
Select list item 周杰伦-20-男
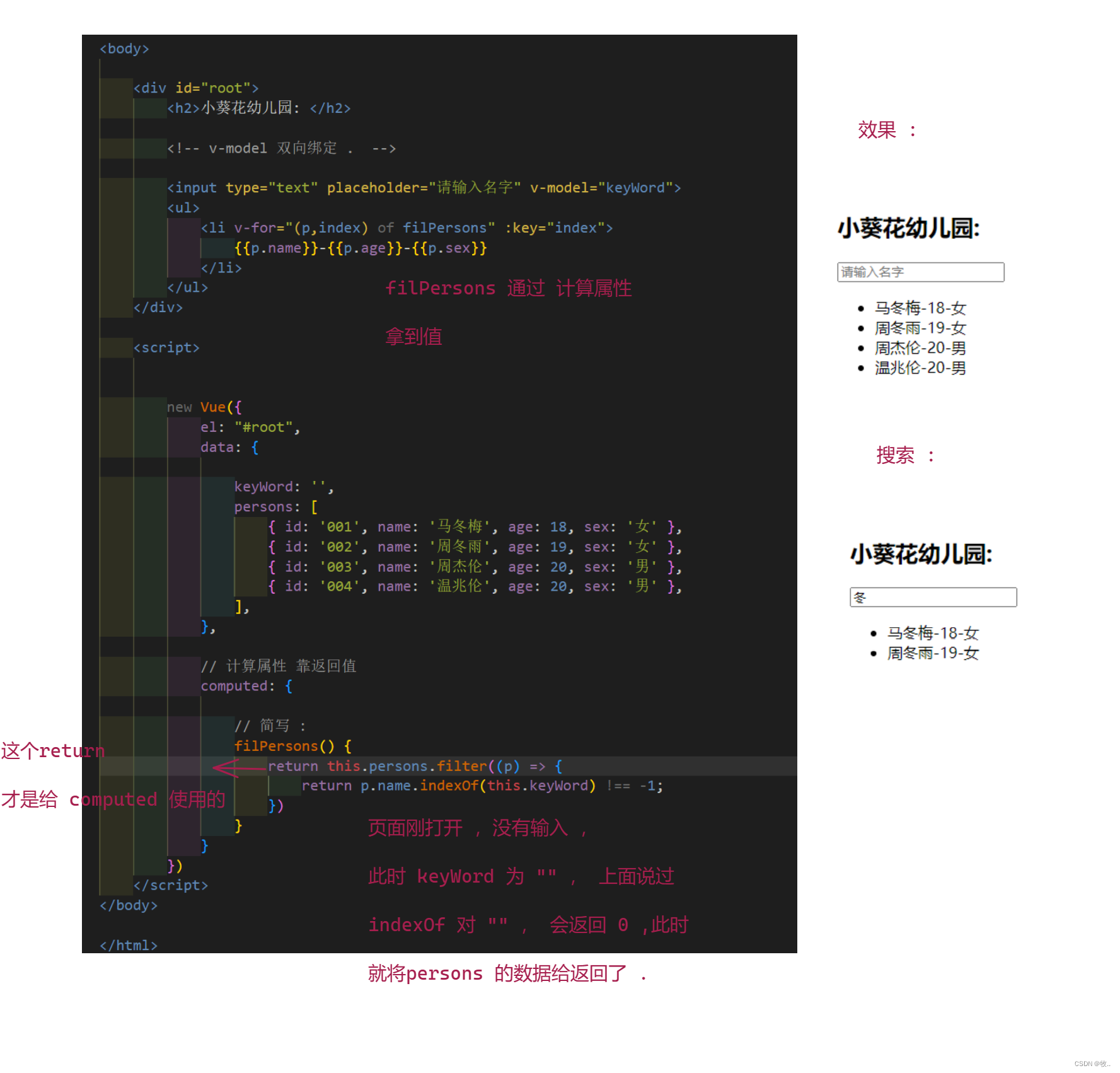pyautogui.click(x=920, y=348)
